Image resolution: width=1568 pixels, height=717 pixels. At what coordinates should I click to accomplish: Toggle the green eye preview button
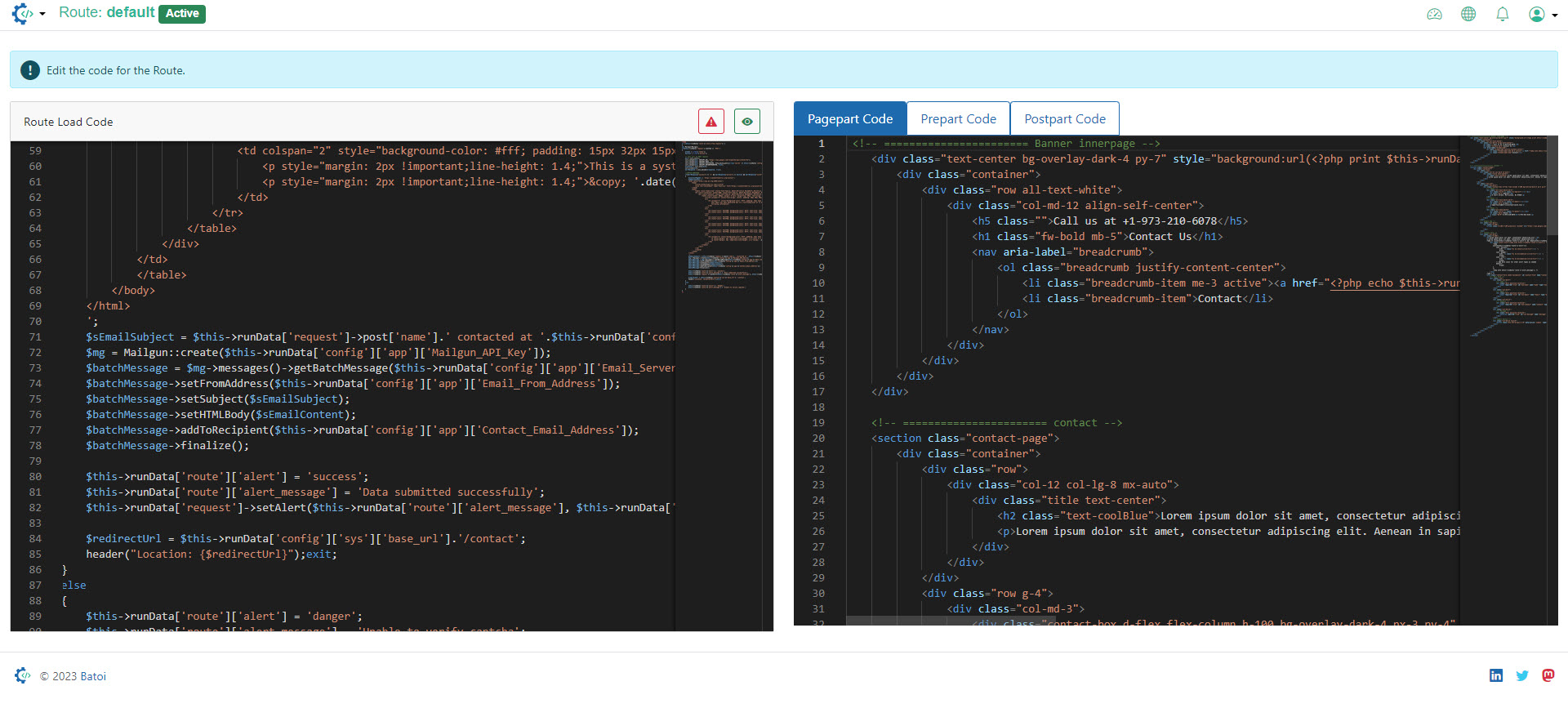[x=747, y=122]
